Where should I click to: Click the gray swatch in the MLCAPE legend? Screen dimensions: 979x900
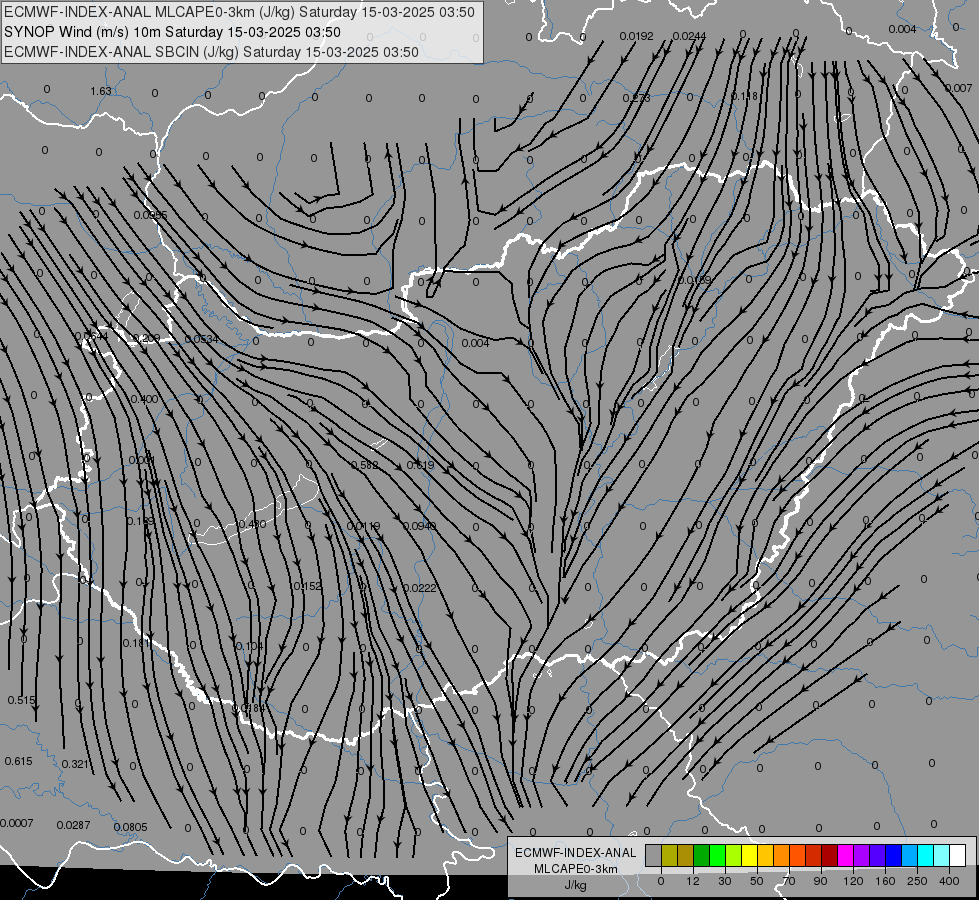(654, 855)
